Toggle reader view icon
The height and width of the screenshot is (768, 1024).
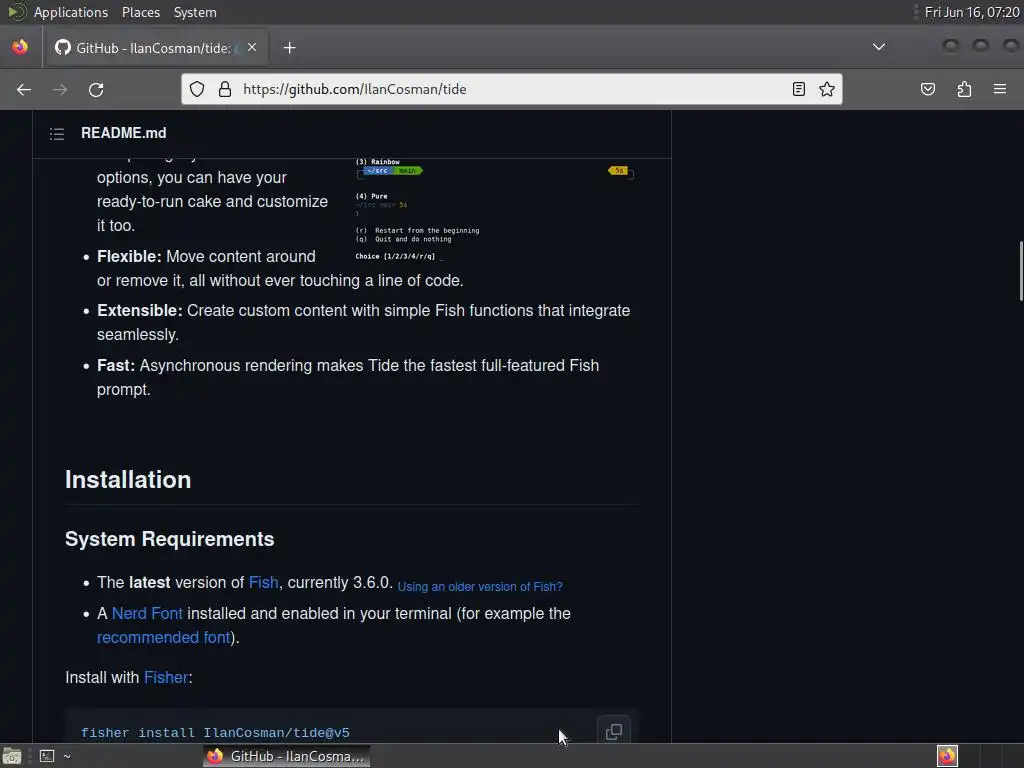point(799,89)
